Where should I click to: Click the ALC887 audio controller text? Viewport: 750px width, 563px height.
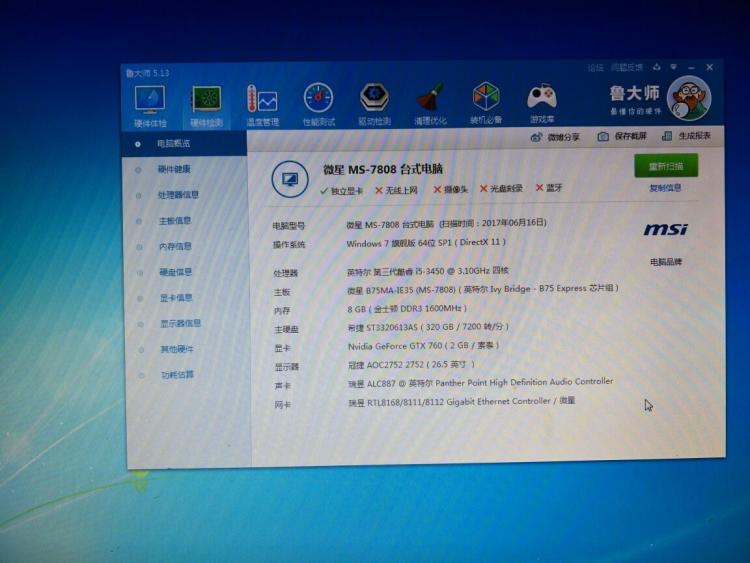[x=481, y=383]
